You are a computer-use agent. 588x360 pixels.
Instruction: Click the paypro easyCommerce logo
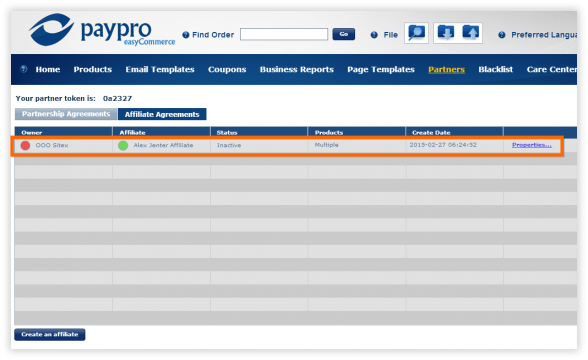click(102, 30)
